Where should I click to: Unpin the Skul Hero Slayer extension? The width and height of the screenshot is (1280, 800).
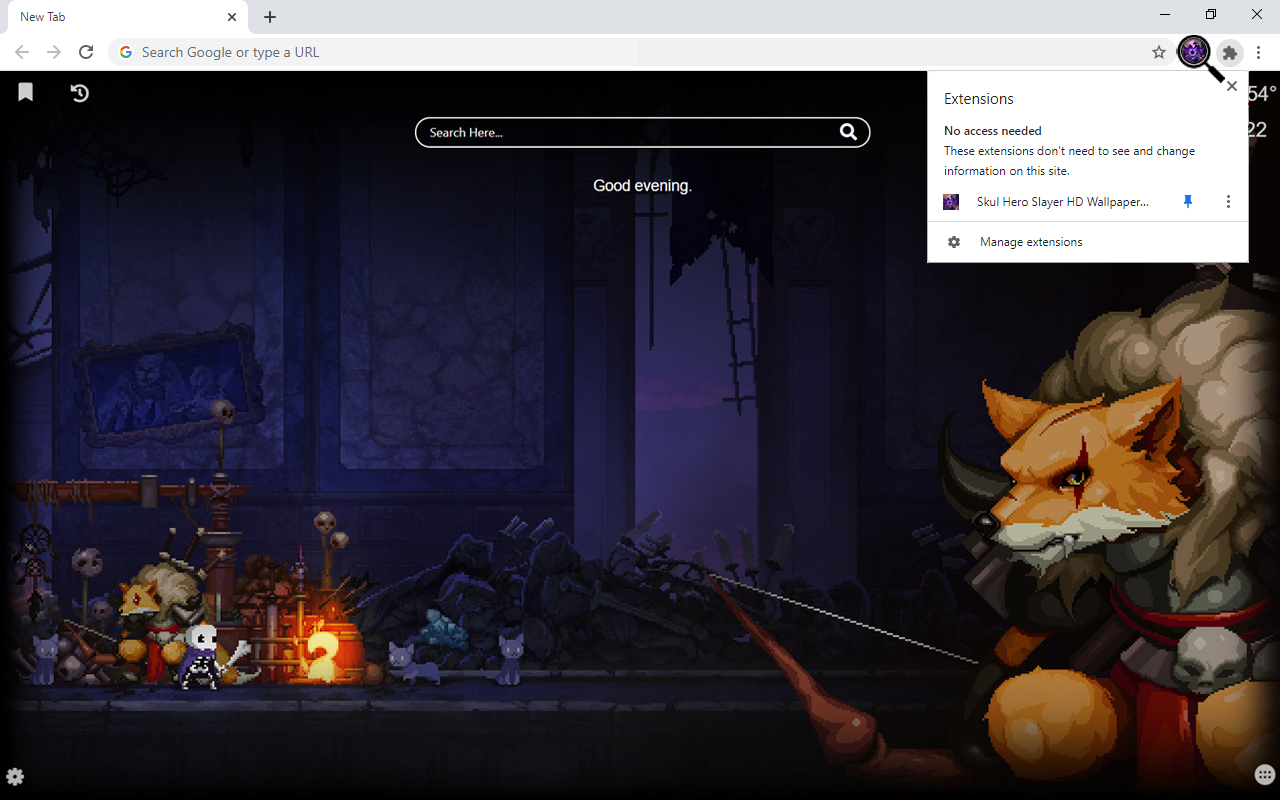click(x=1188, y=202)
